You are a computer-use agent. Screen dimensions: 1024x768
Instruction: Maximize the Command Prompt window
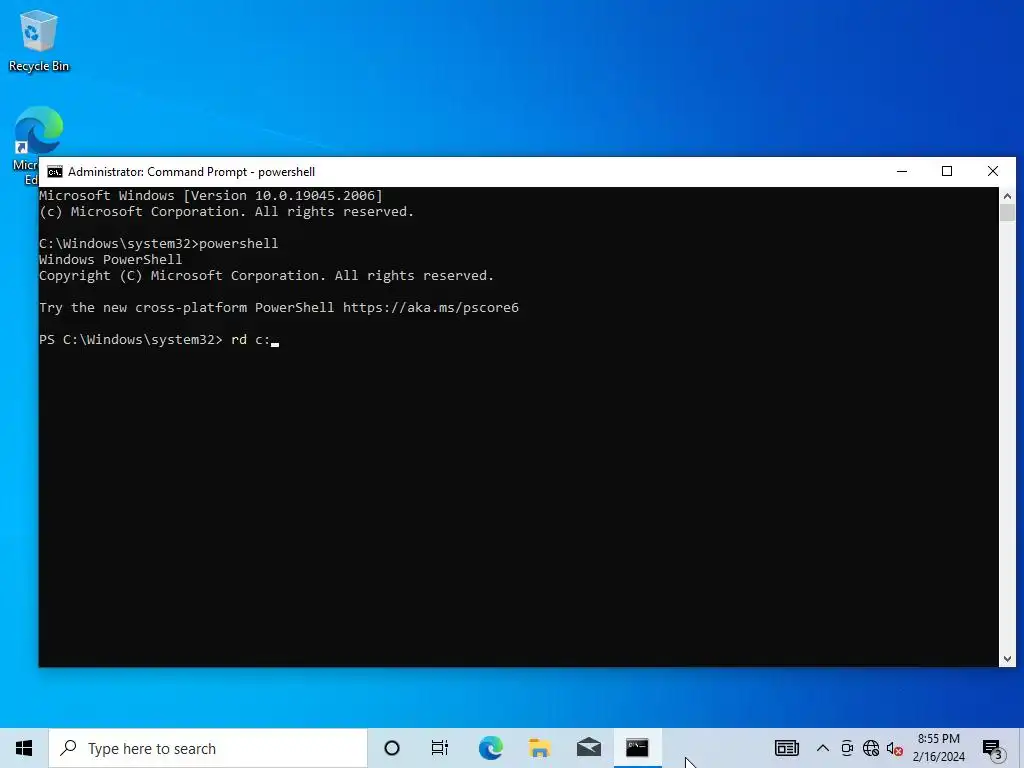(947, 172)
